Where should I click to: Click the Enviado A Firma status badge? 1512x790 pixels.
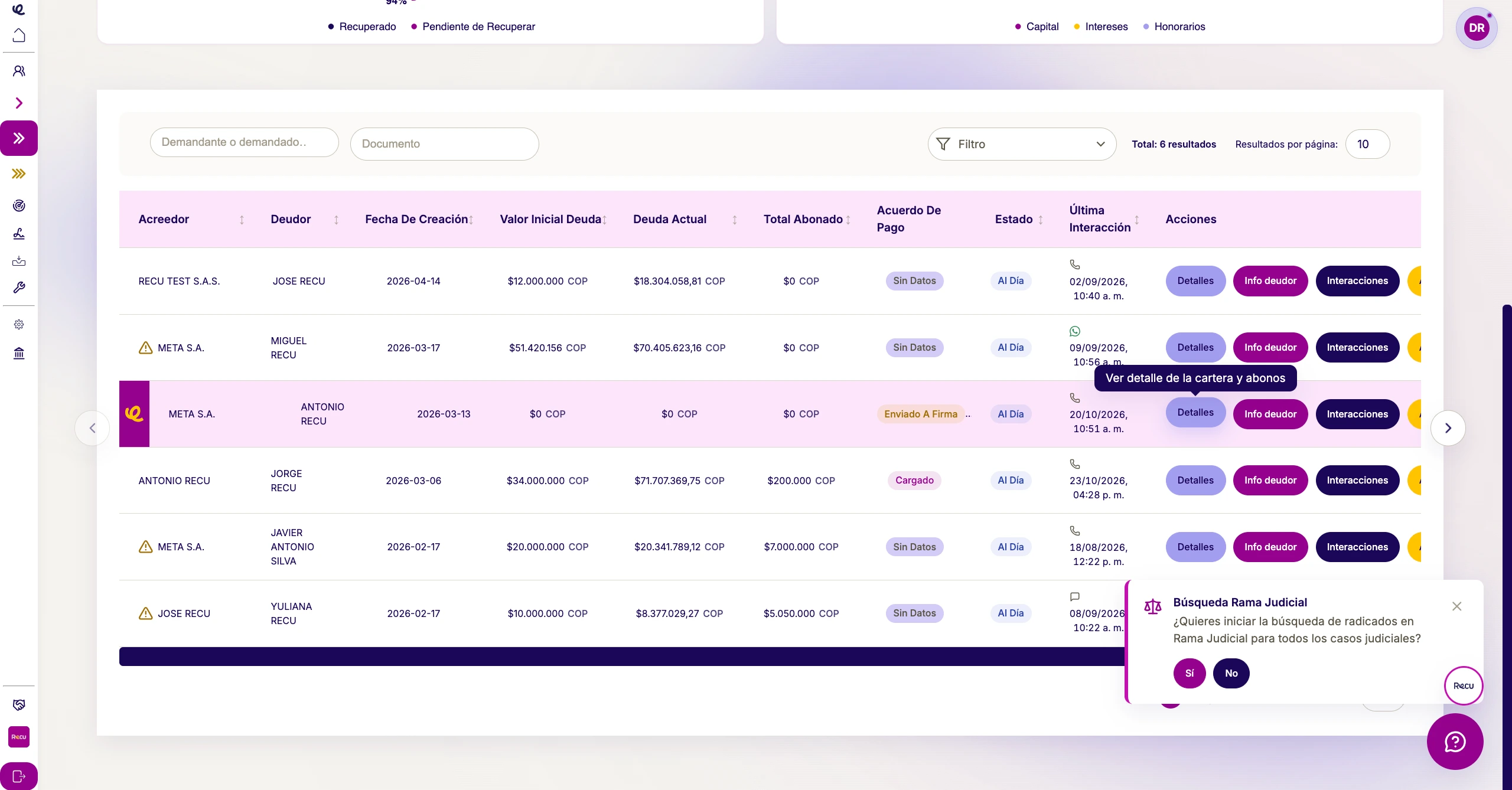click(921, 414)
